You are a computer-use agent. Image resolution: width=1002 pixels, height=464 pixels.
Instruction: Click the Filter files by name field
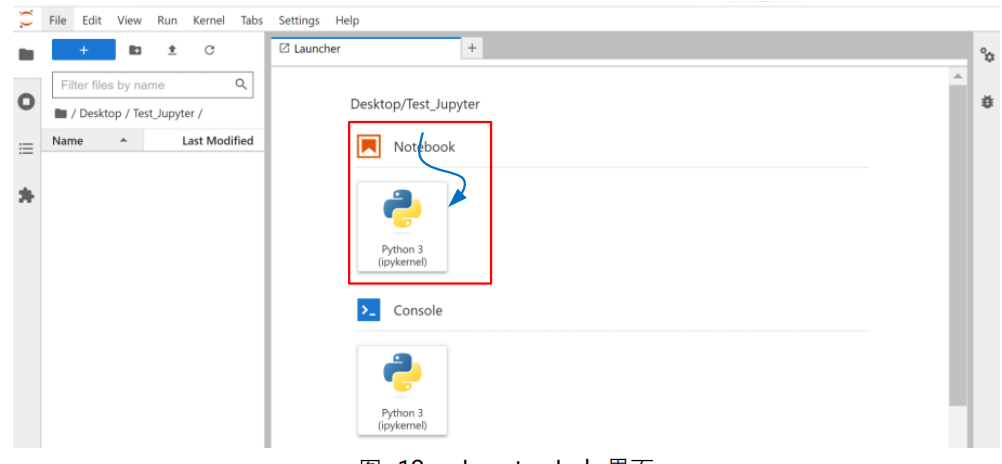pyautogui.click(x=153, y=85)
